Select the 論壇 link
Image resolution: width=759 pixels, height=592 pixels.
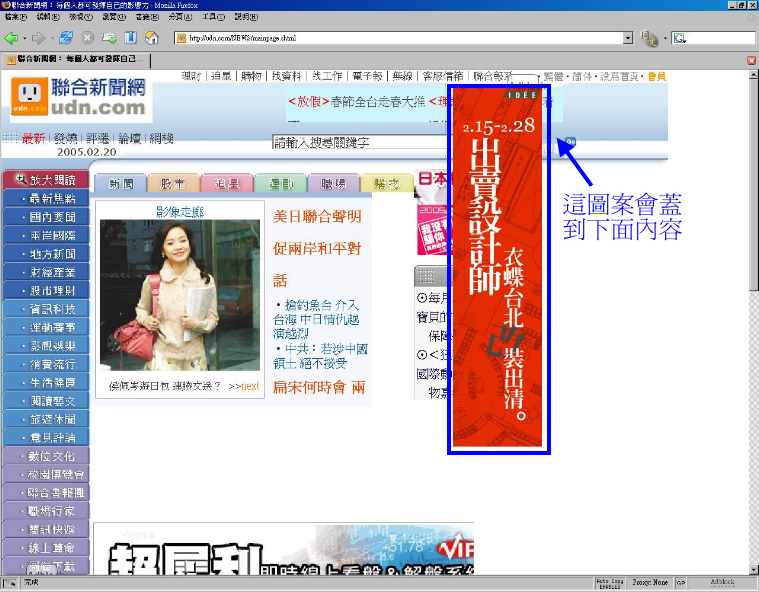[x=129, y=138]
